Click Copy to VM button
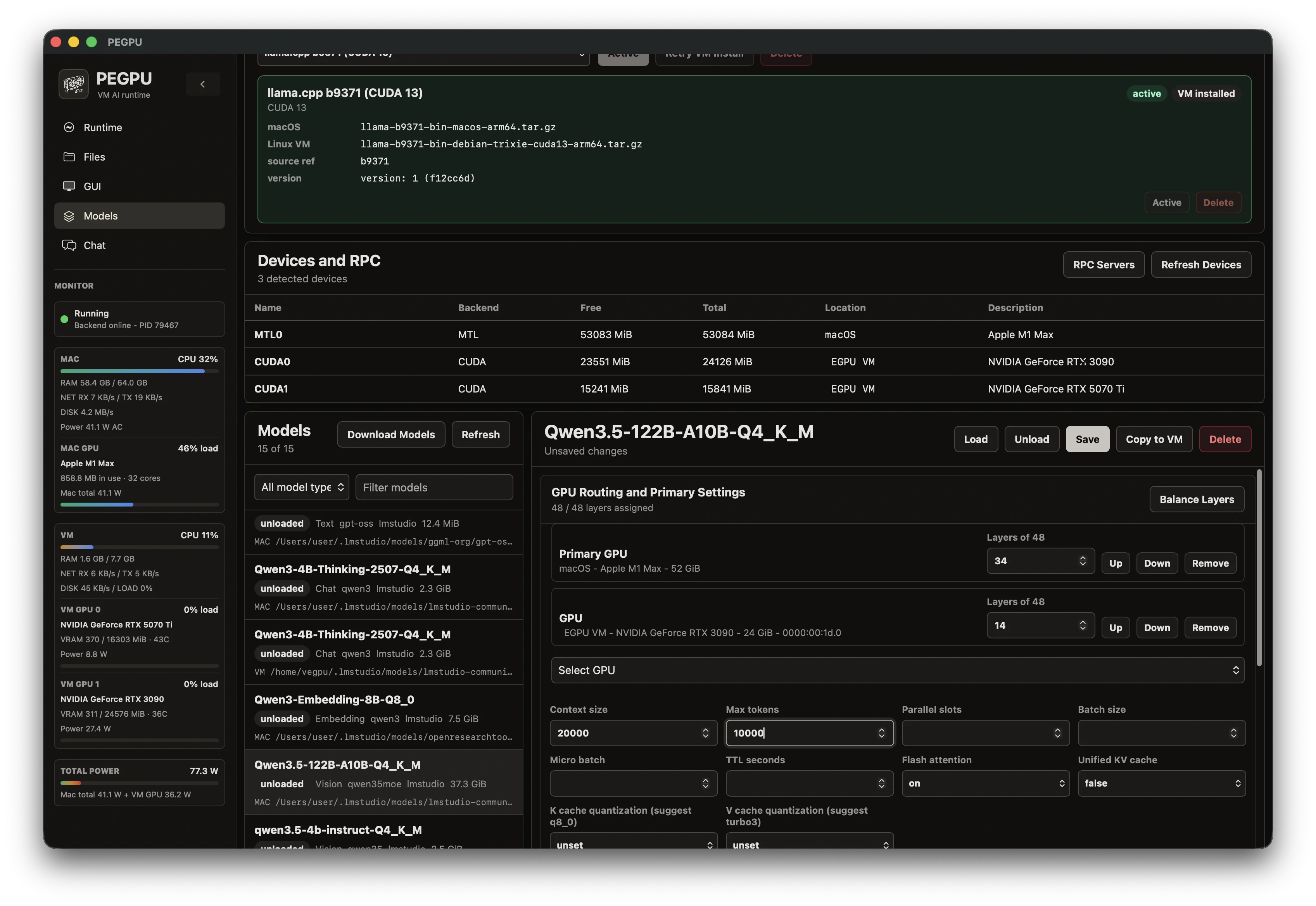The image size is (1316, 906). [1154, 439]
